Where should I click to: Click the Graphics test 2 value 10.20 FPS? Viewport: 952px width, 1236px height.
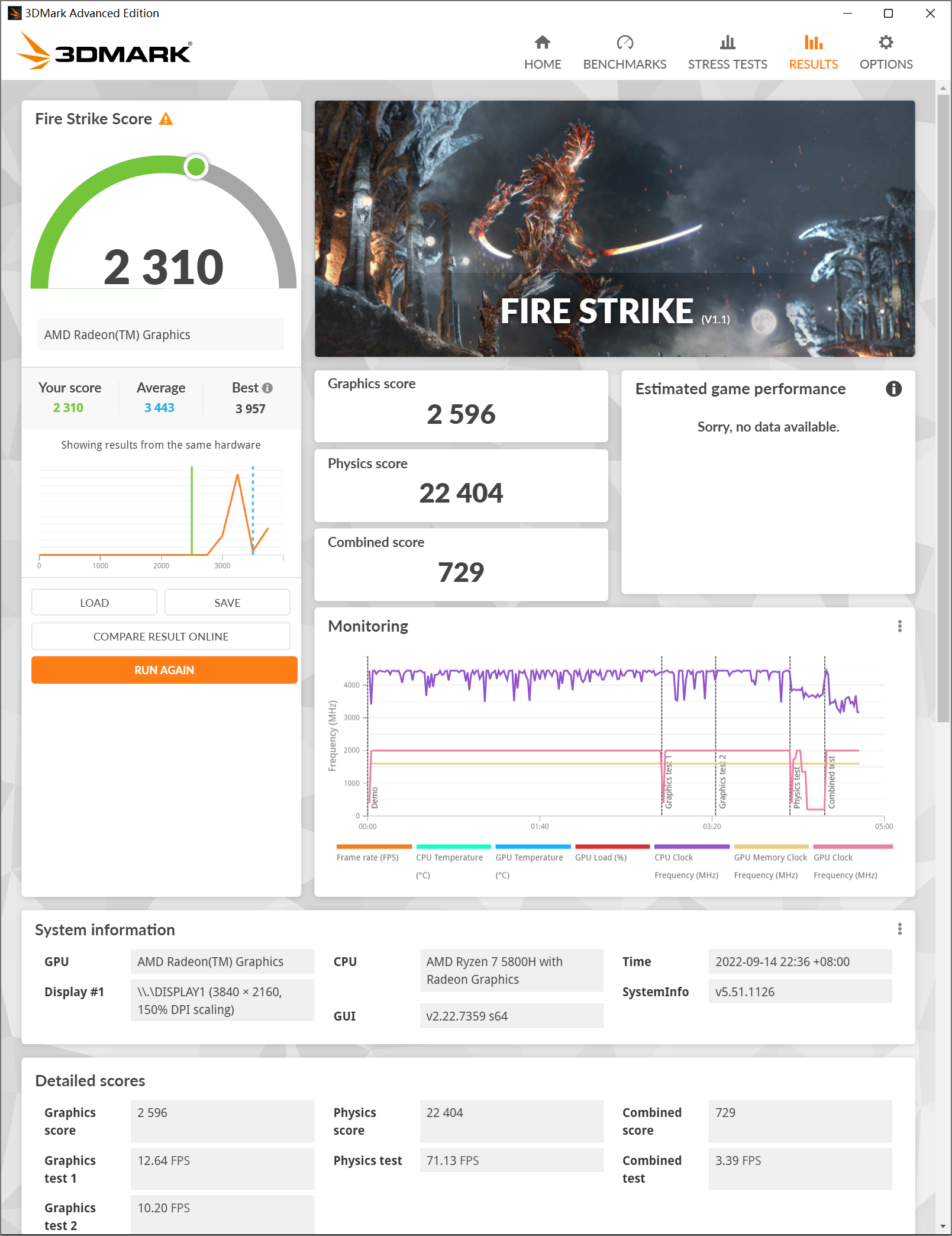(222, 1215)
